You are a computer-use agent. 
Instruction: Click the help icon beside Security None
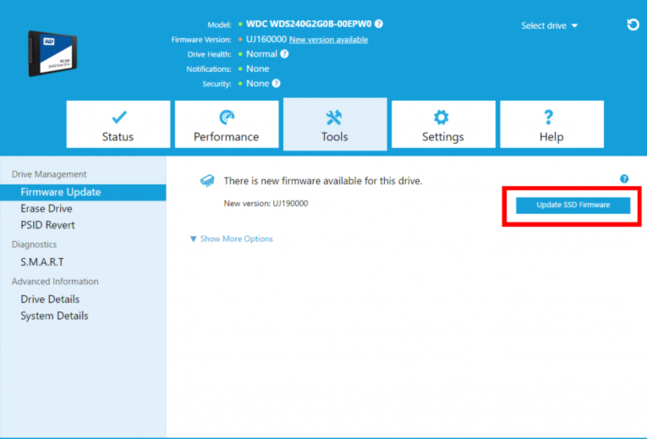coord(276,83)
